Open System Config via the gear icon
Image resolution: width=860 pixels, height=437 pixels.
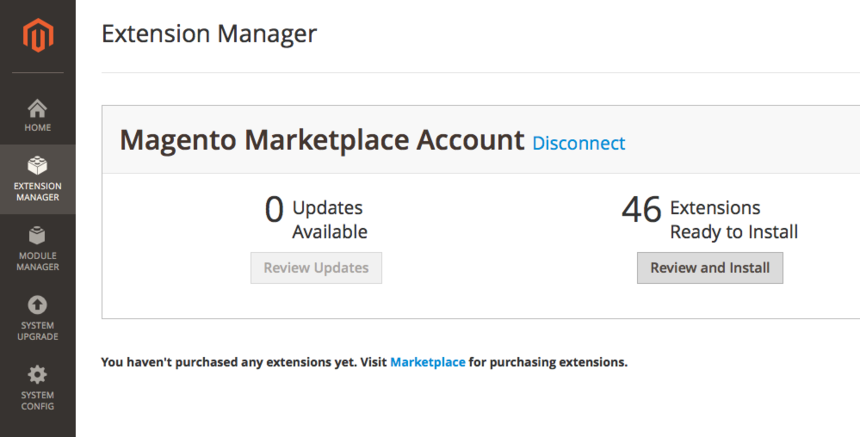click(x=37, y=375)
